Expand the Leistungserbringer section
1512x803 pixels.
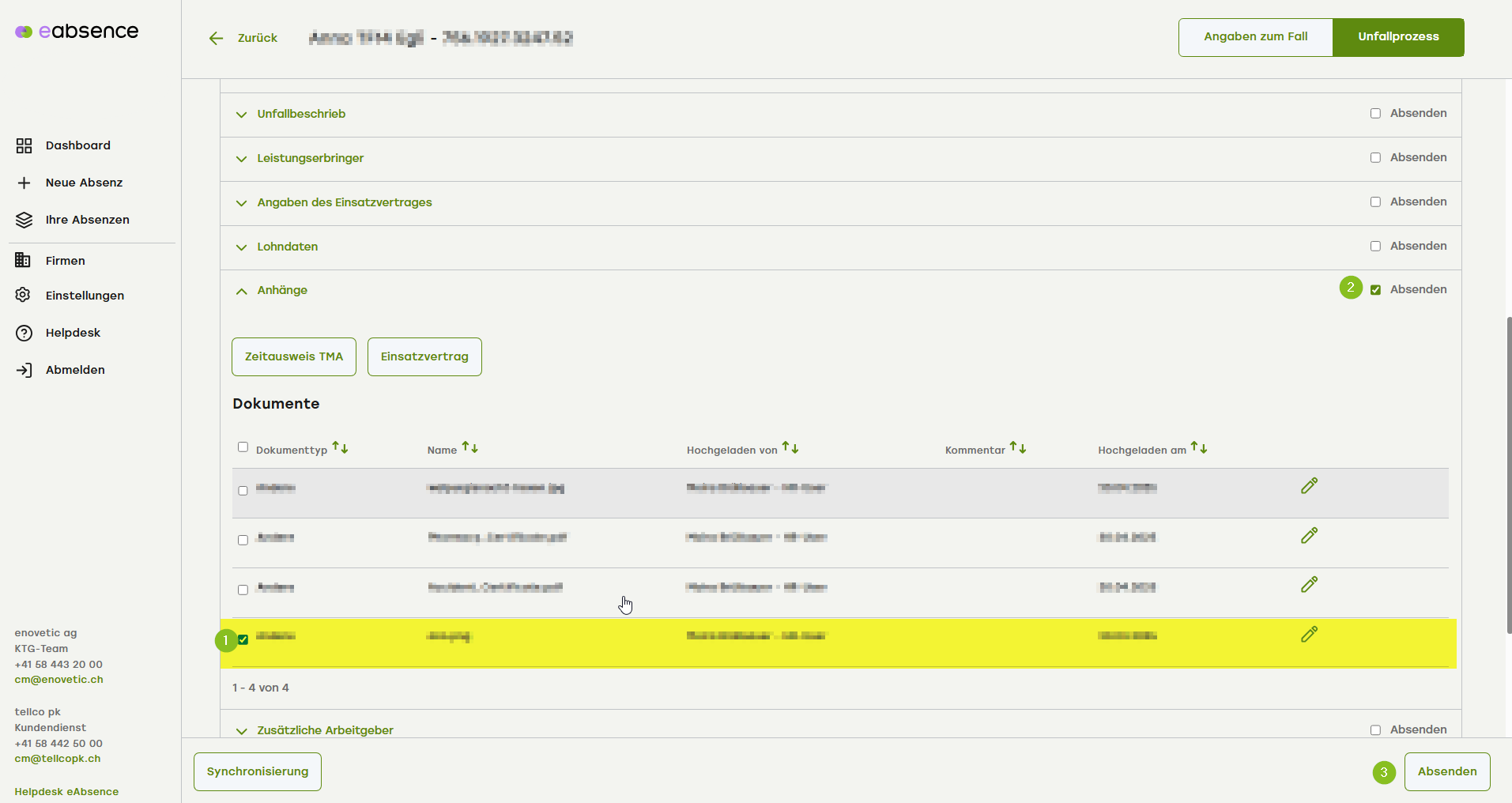310,158
